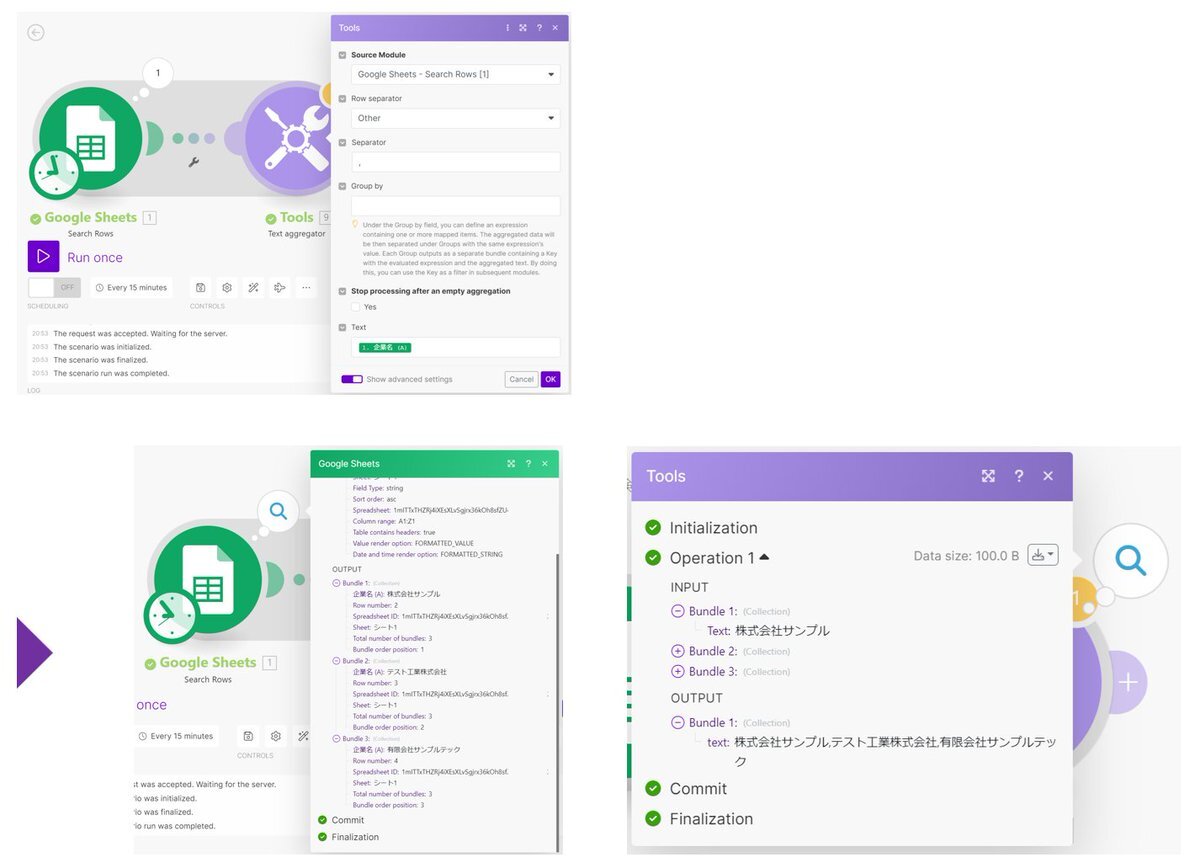
Task: Click the Group by input field
Action: point(455,206)
